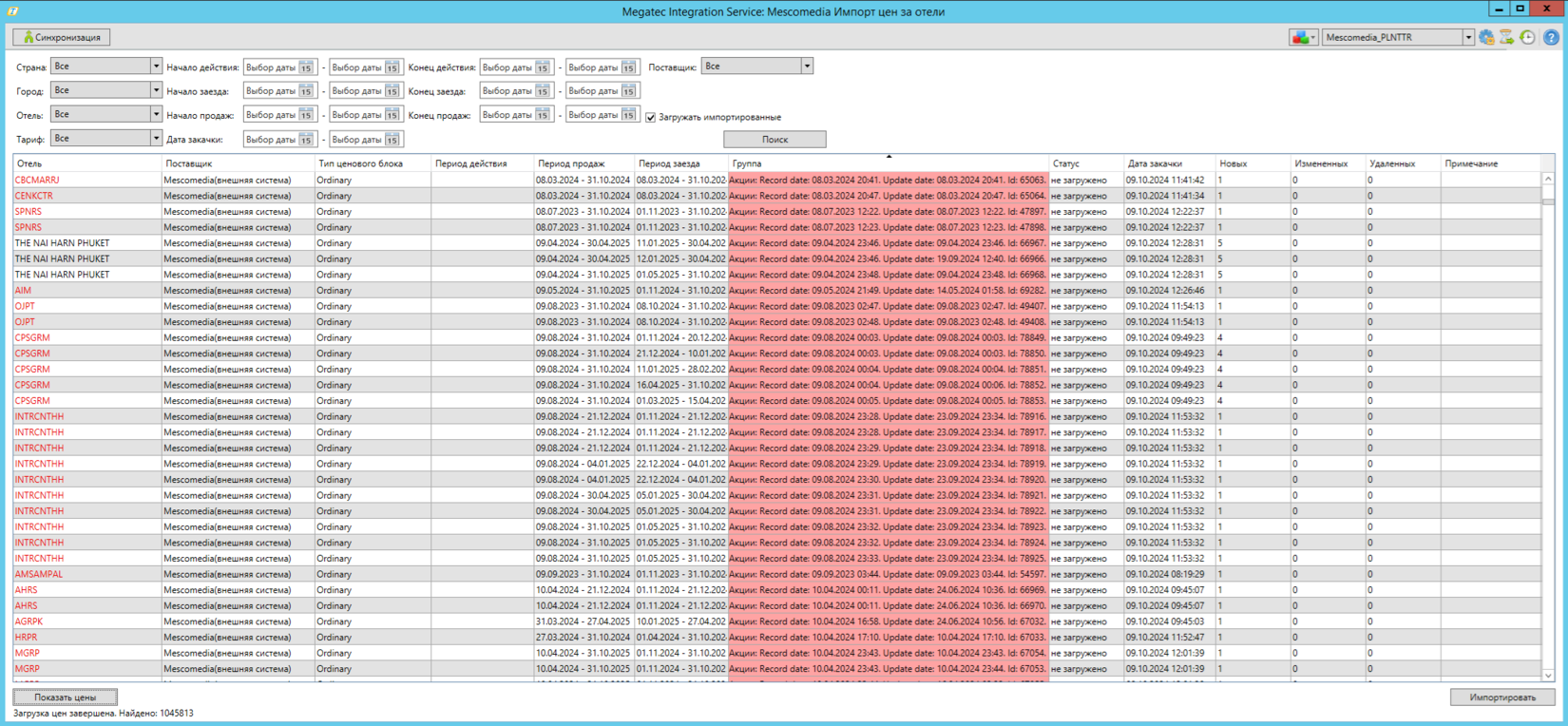Expand the Отель dropdown

(156, 114)
